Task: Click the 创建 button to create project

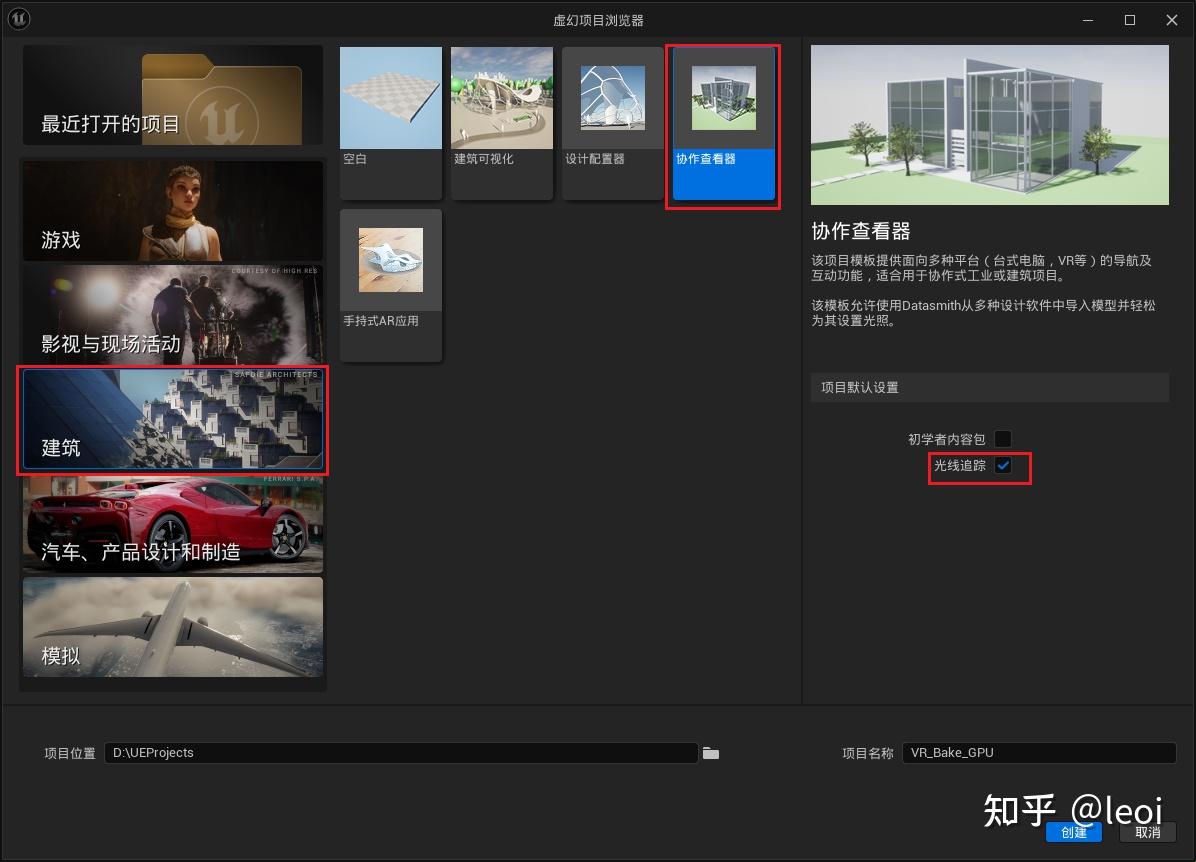Action: coord(1074,832)
